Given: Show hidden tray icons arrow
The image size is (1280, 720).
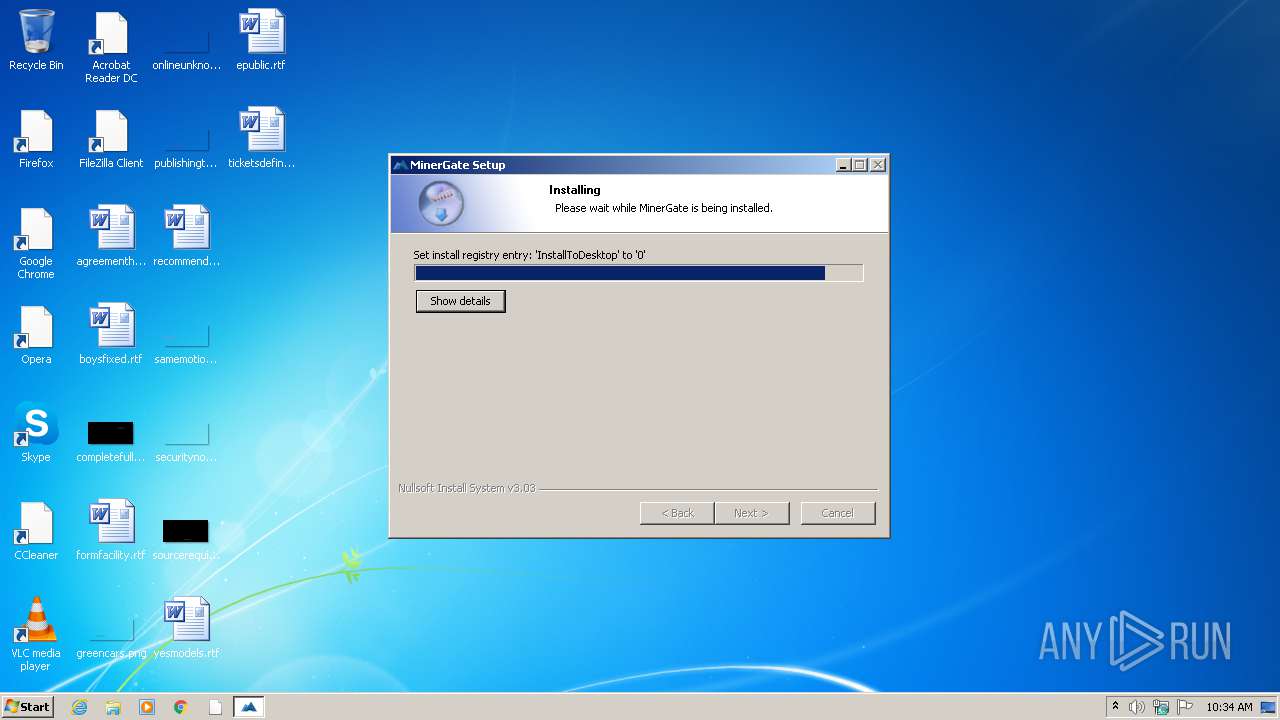Looking at the screenshot, I should tap(1115, 706).
